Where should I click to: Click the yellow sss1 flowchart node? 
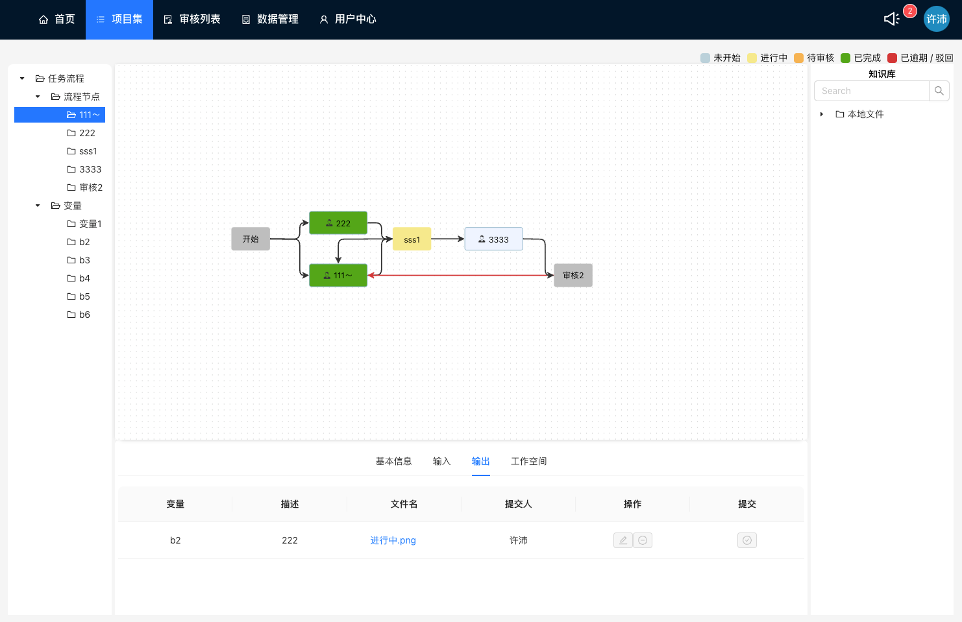411,239
